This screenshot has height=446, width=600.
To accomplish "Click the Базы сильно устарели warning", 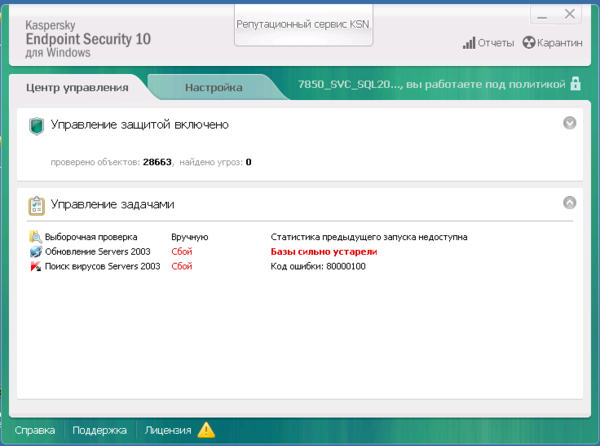I will click(x=324, y=251).
